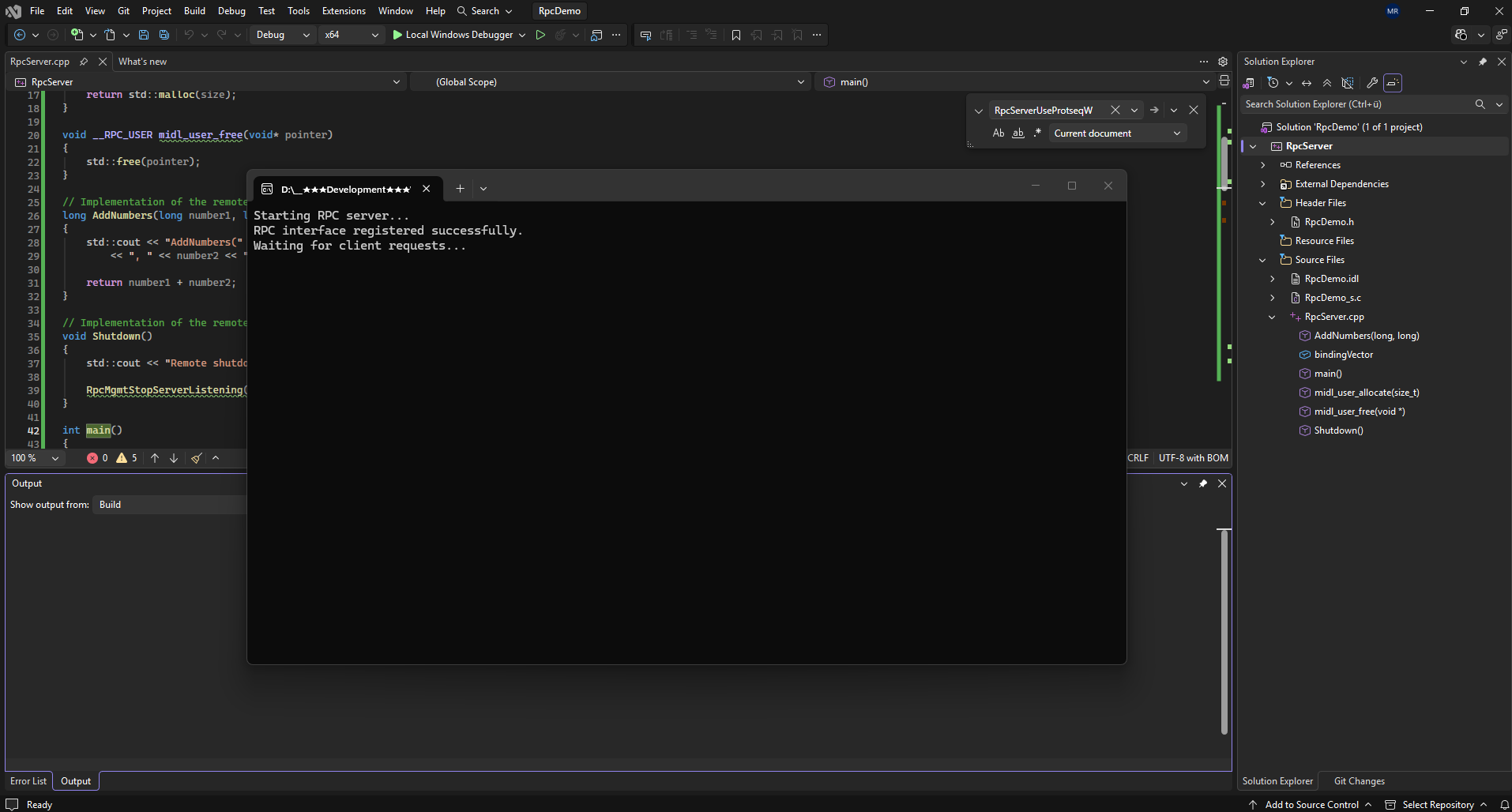Click Select Repository in status bar
The width and height of the screenshot is (1512, 812).
pos(1438,805)
